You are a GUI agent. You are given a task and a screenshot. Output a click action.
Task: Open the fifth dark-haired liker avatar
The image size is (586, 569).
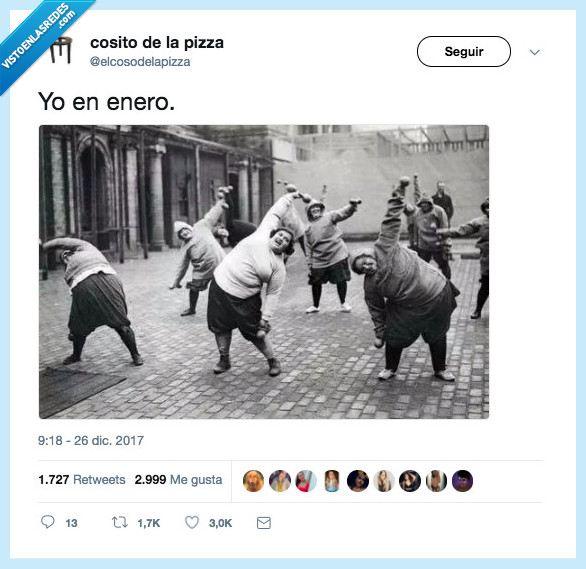(358, 480)
